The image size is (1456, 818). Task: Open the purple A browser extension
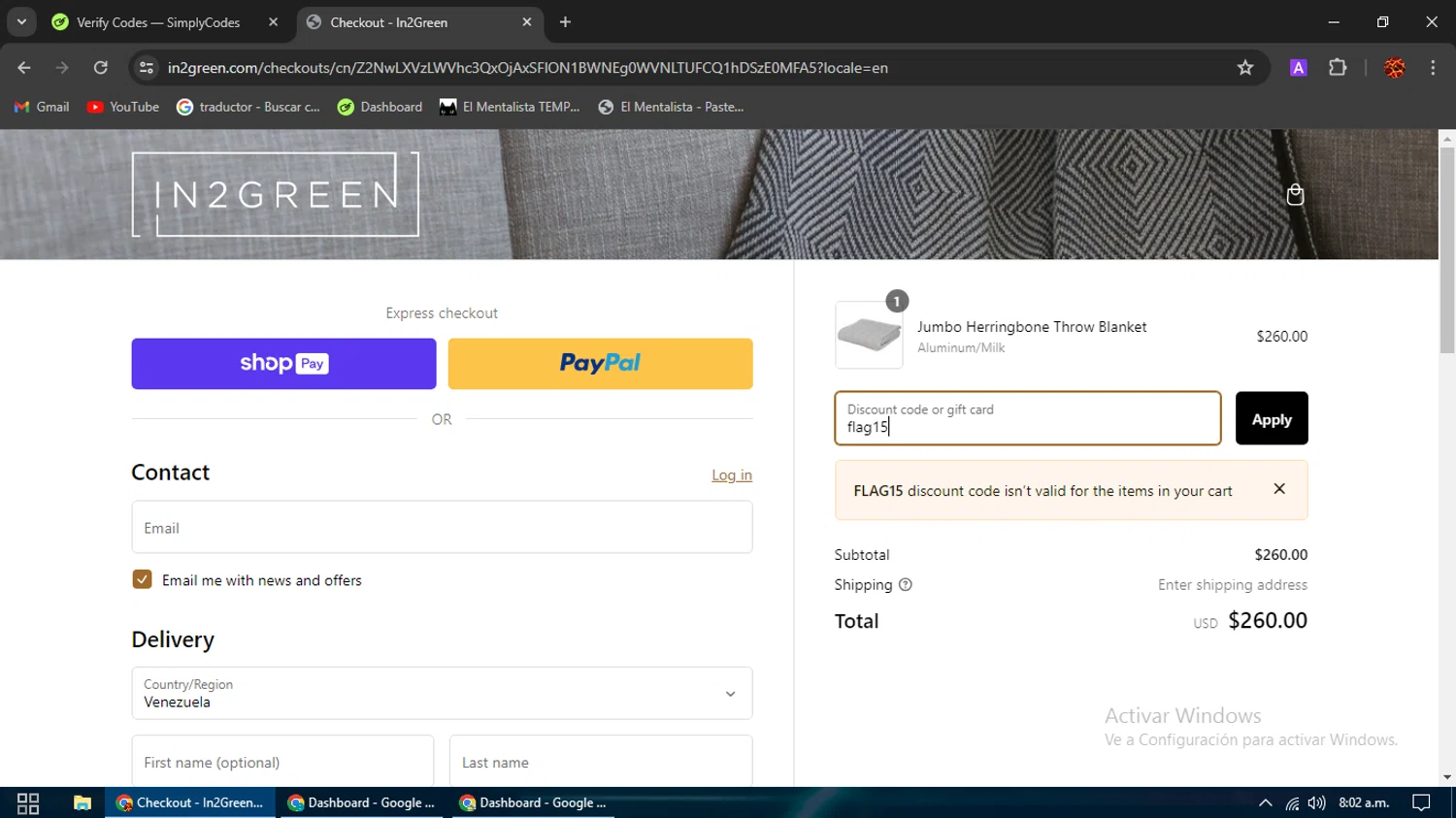tap(1298, 68)
